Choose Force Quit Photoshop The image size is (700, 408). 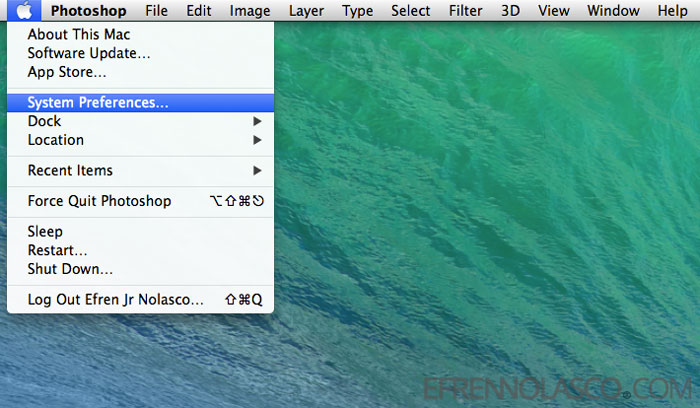[x=141, y=201]
